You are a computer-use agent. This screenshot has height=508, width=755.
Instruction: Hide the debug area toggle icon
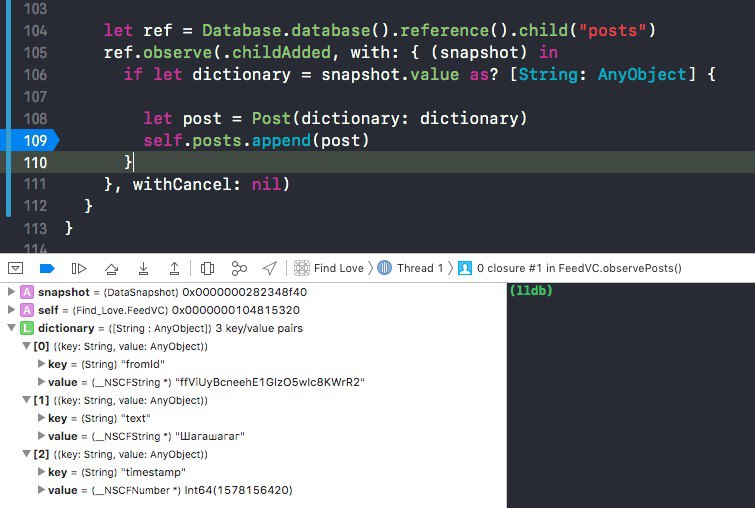(15, 268)
